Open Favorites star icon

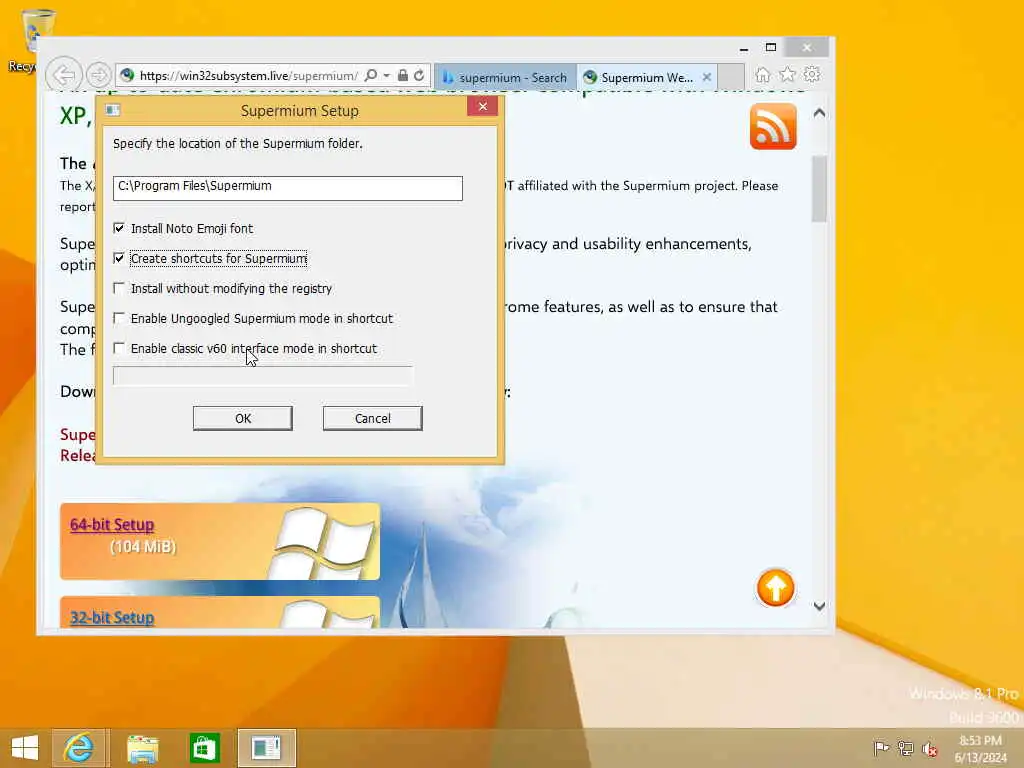pyautogui.click(x=787, y=74)
